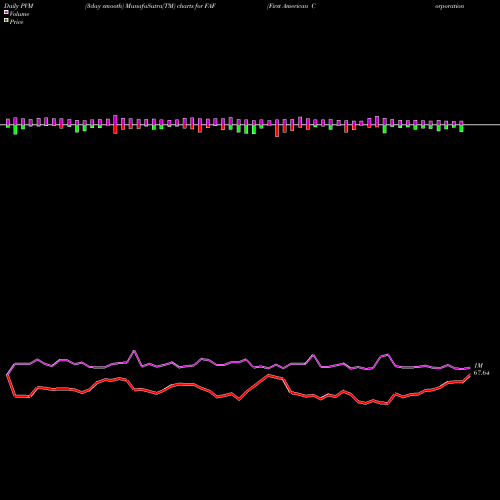The image size is (500, 500).
Task: Click the Price legend color swatch
Action: click(6, 21)
